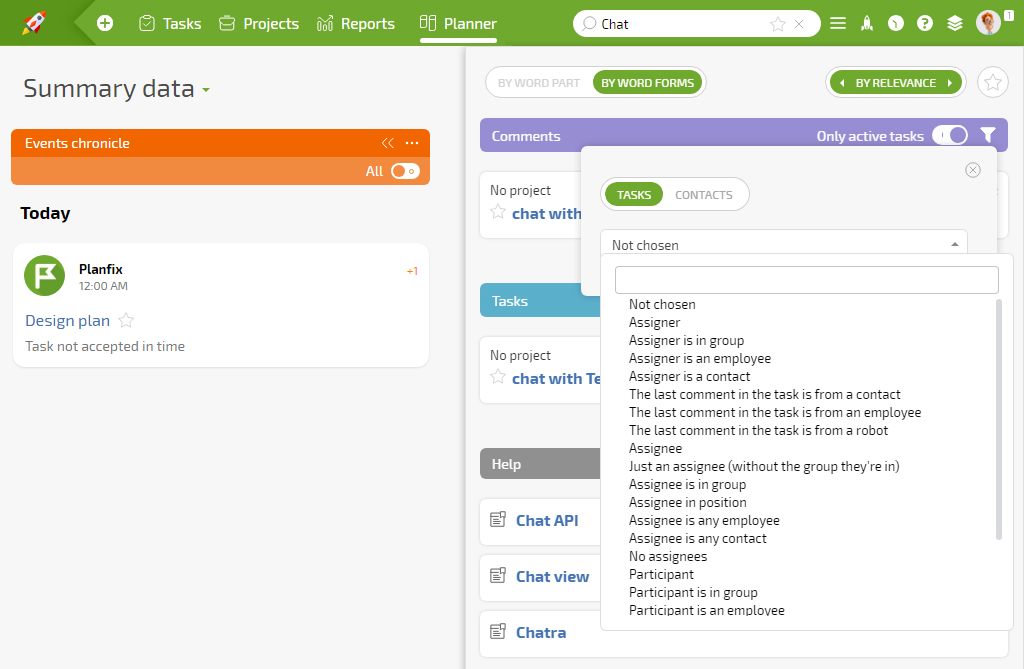This screenshot has width=1024, height=669.
Task: Open the Planner tab in the header
Action: (x=458, y=24)
